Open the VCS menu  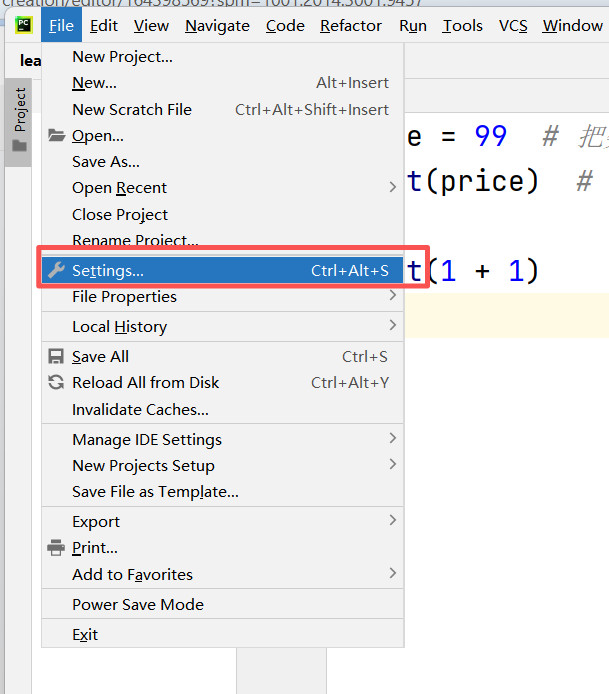(x=513, y=26)
